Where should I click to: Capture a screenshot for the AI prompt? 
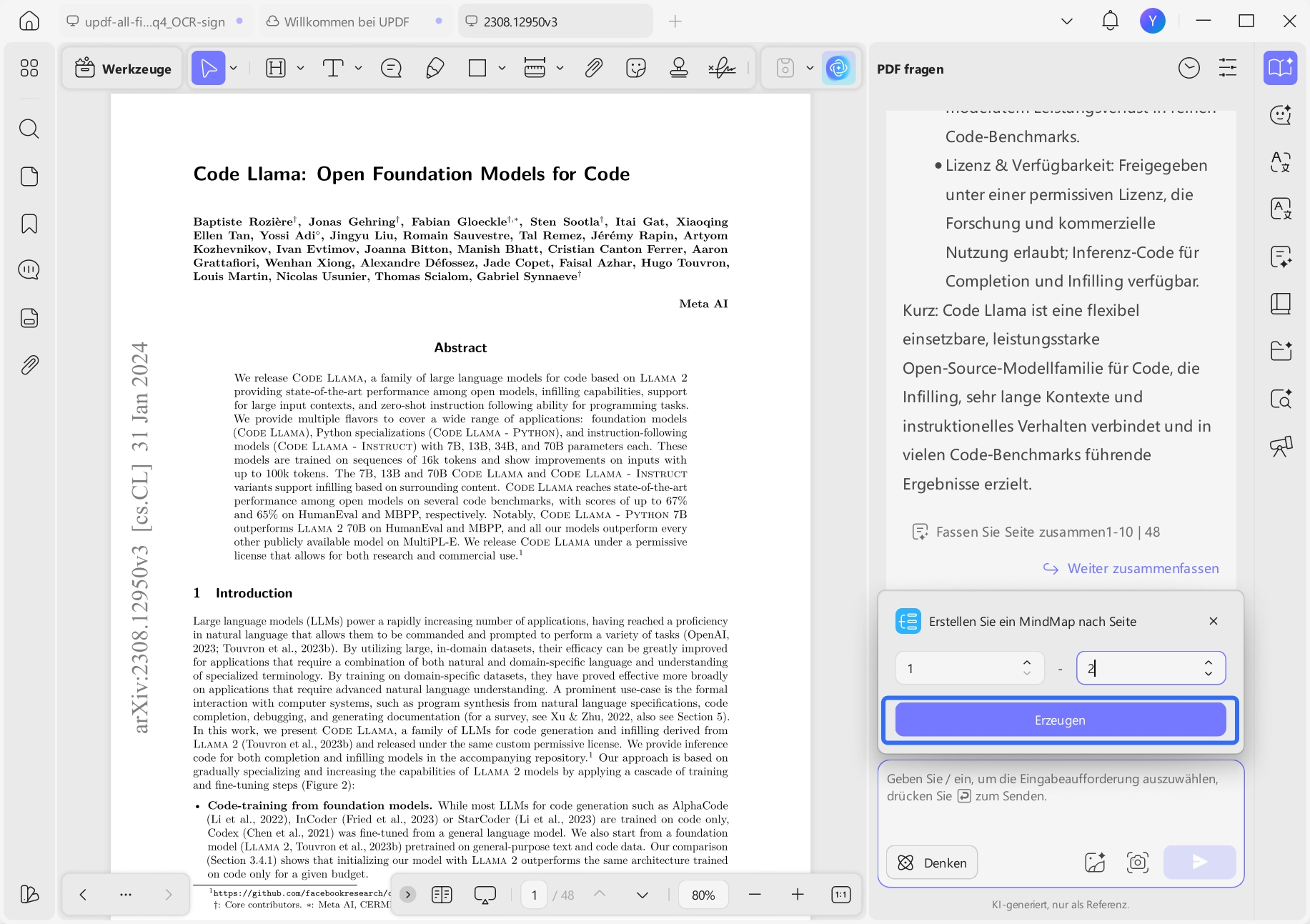pyautogui.click(x=1137, y=863)
